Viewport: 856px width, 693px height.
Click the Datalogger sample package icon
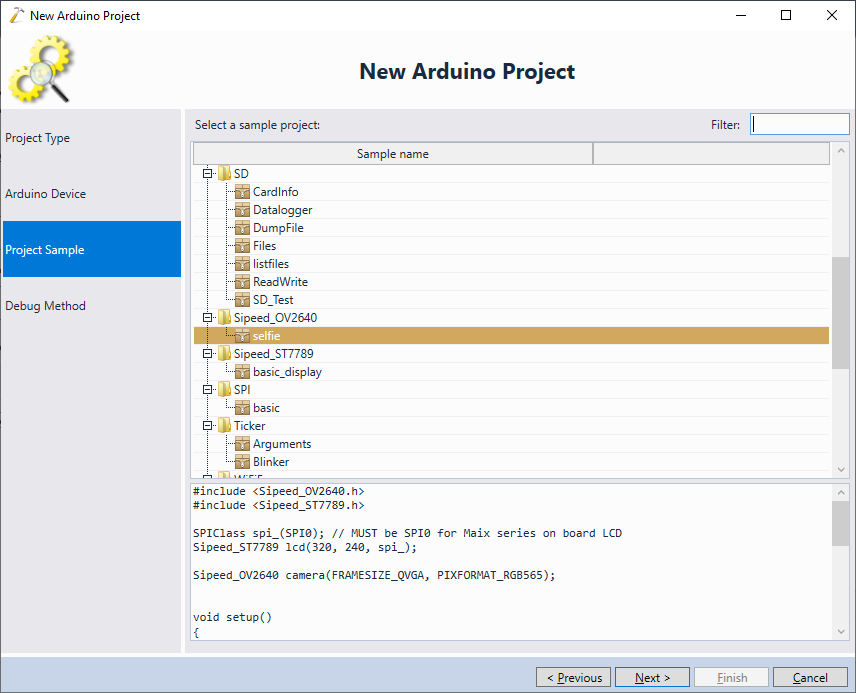click(x=242, y=210)
